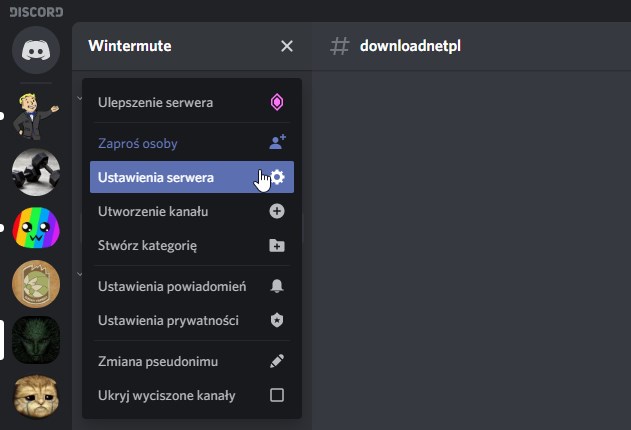Screen dimensions: 631x430
Task: Click the notification bell icon
Action: 277,286
